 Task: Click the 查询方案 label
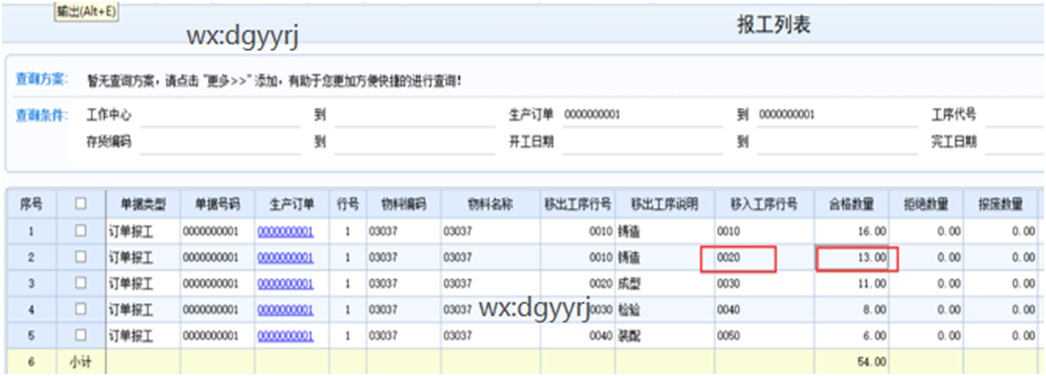(42, 80)
